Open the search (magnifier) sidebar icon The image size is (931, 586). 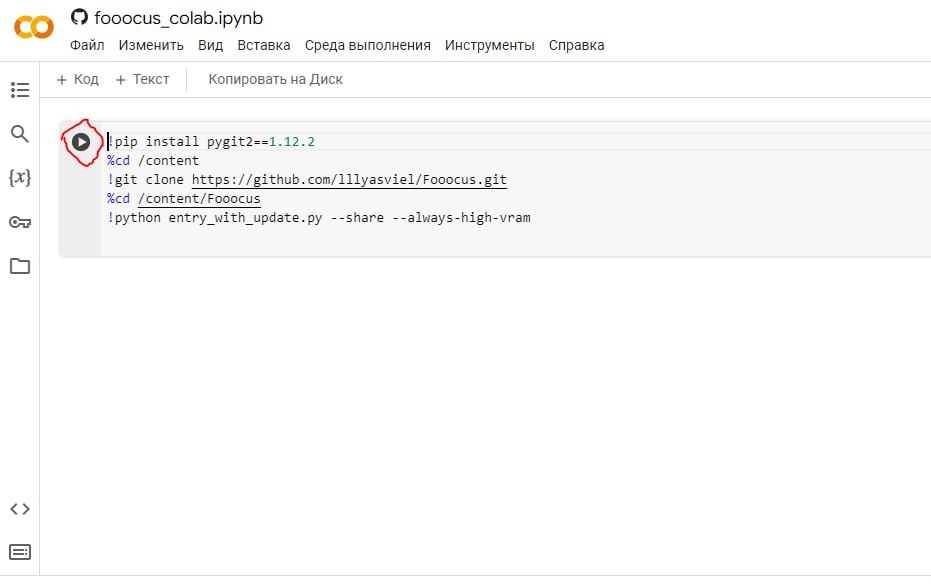[x=20, y=134]
